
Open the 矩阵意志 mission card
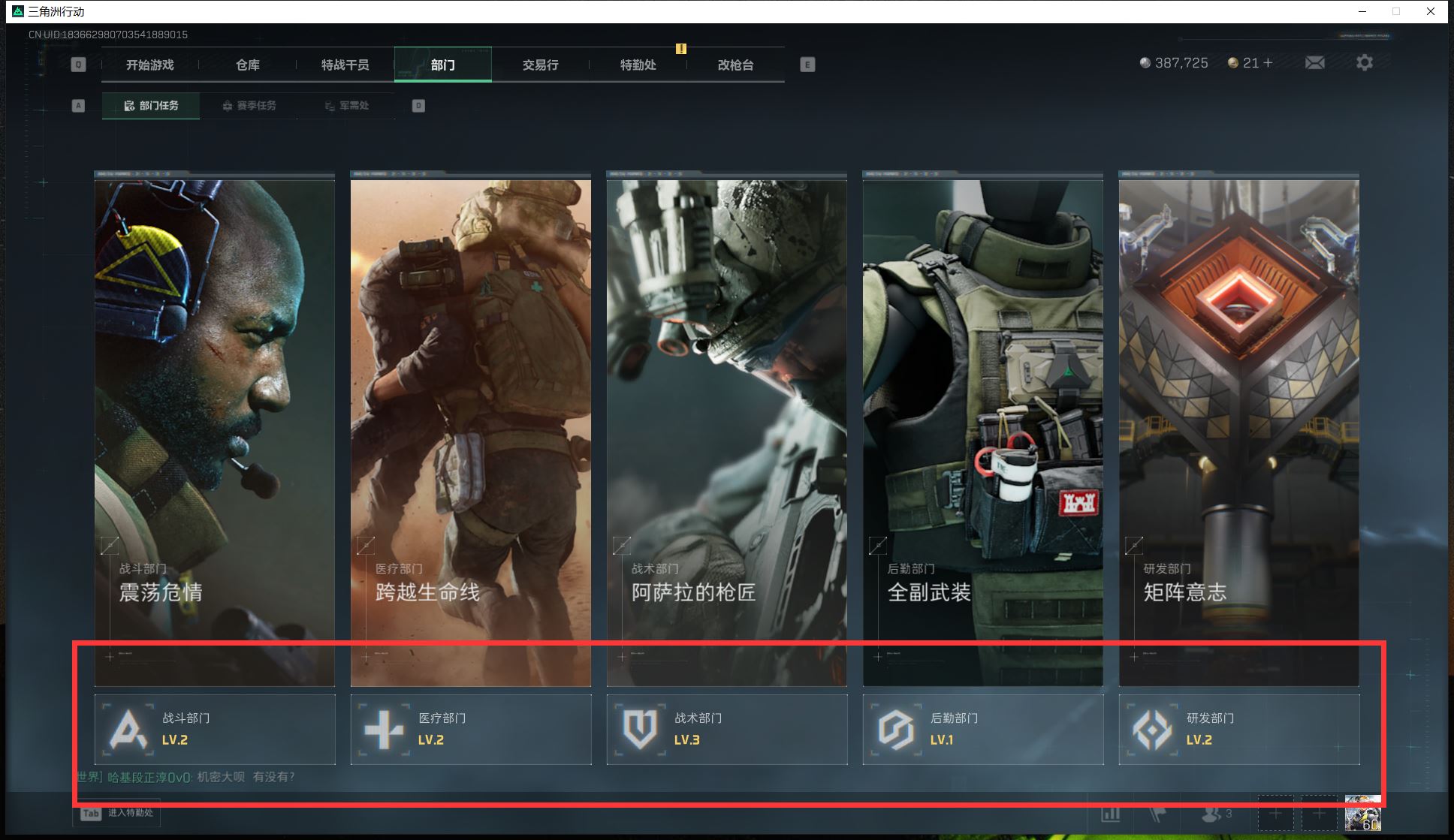coord(1238,432)
